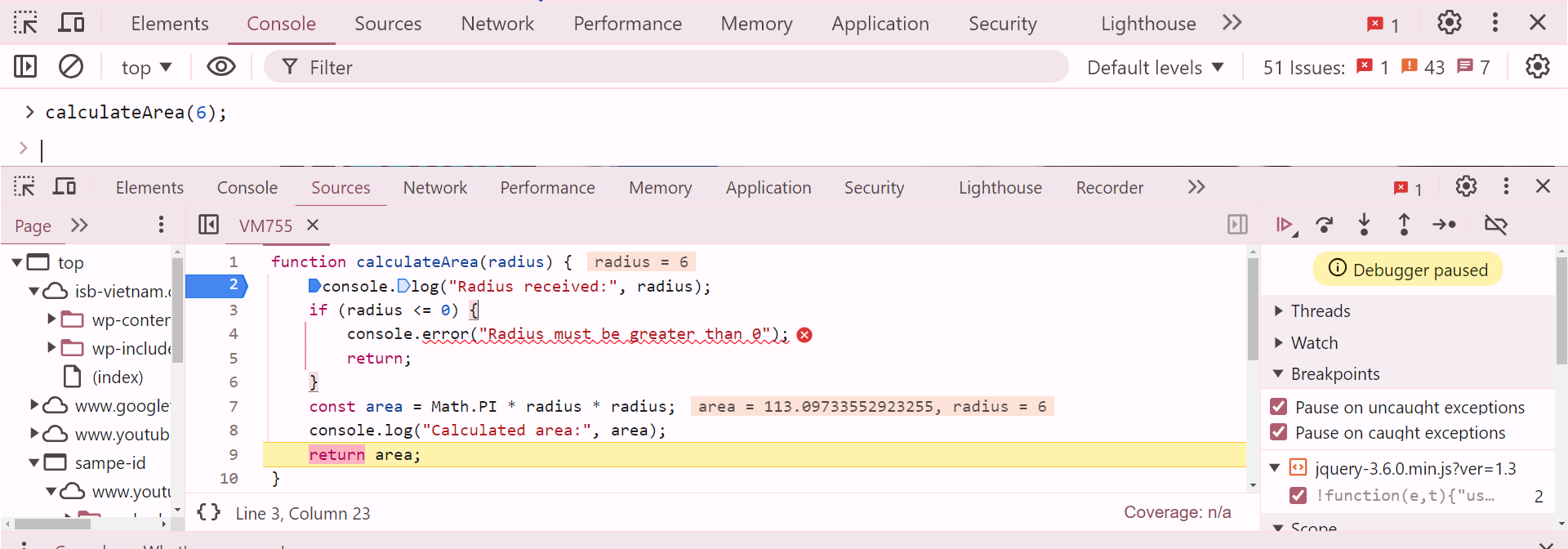Click the Resume script execution button
The width and height of the screenshot is (1568, 549).
(1285, 225)
